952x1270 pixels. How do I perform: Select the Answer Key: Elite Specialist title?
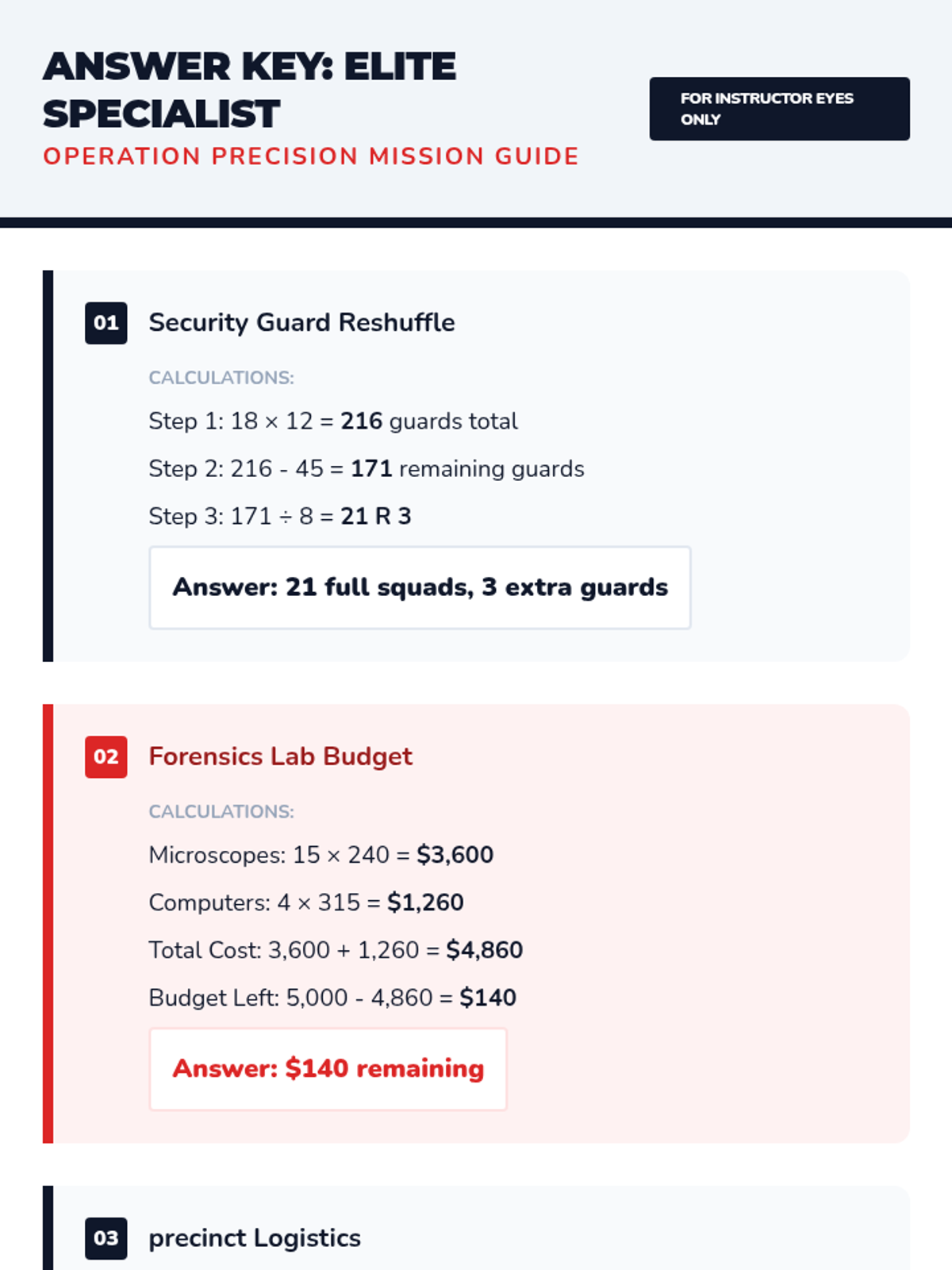tap(250, 90)
